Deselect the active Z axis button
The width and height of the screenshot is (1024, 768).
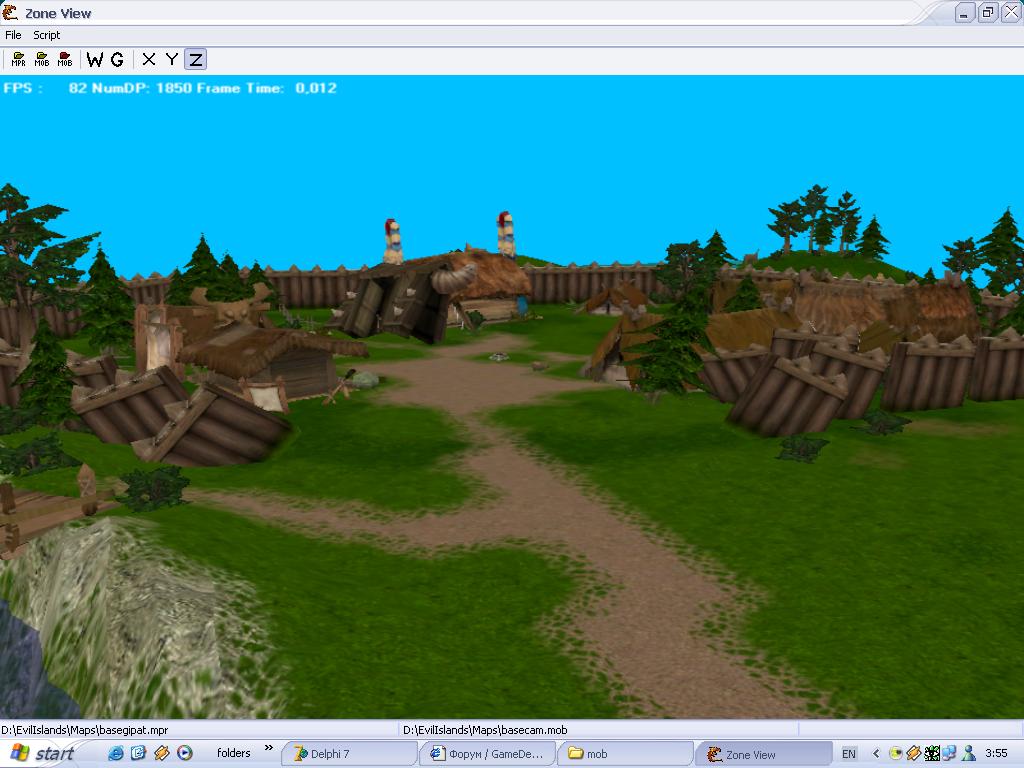[196, 60]
